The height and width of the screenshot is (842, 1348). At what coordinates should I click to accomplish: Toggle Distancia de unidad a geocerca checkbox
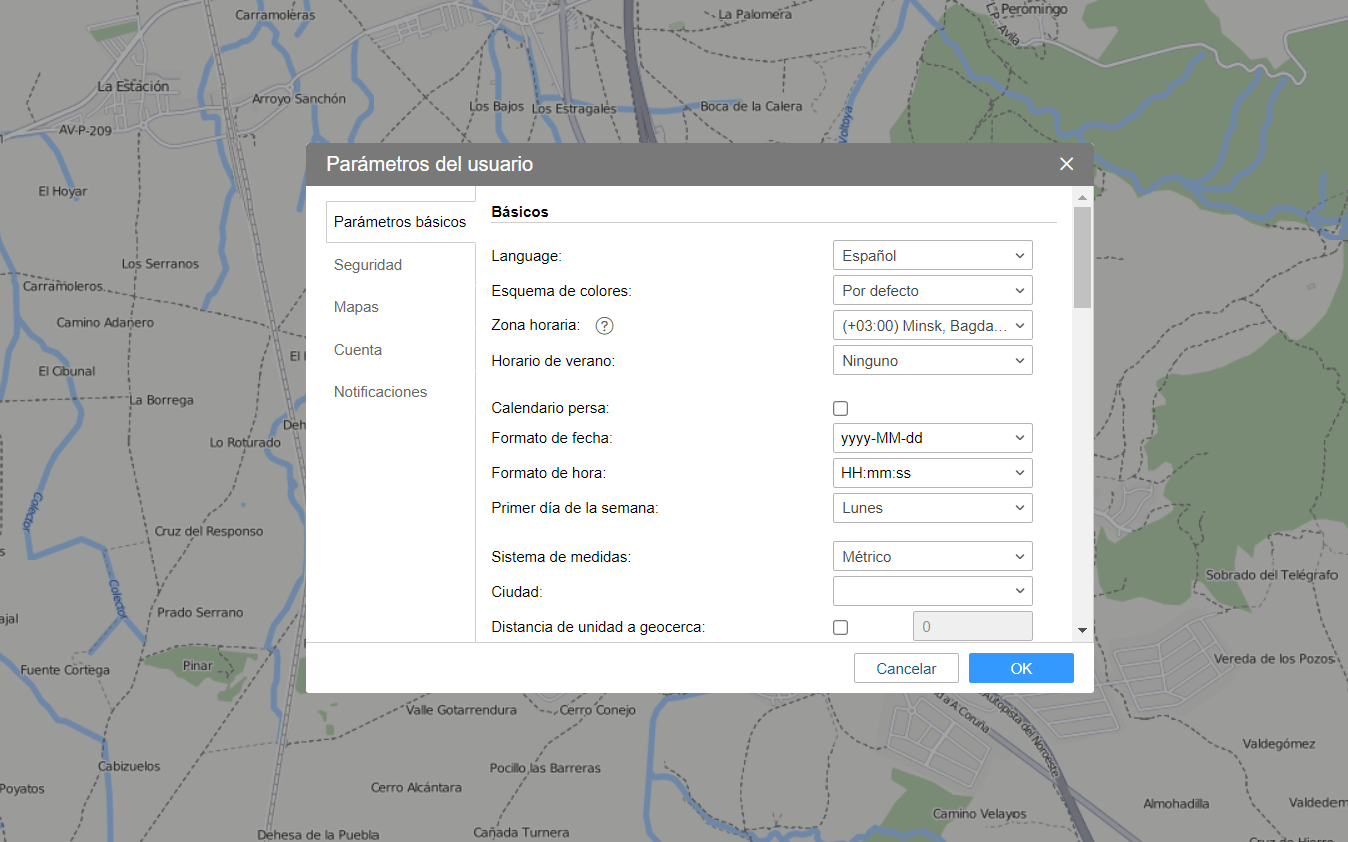840,627
